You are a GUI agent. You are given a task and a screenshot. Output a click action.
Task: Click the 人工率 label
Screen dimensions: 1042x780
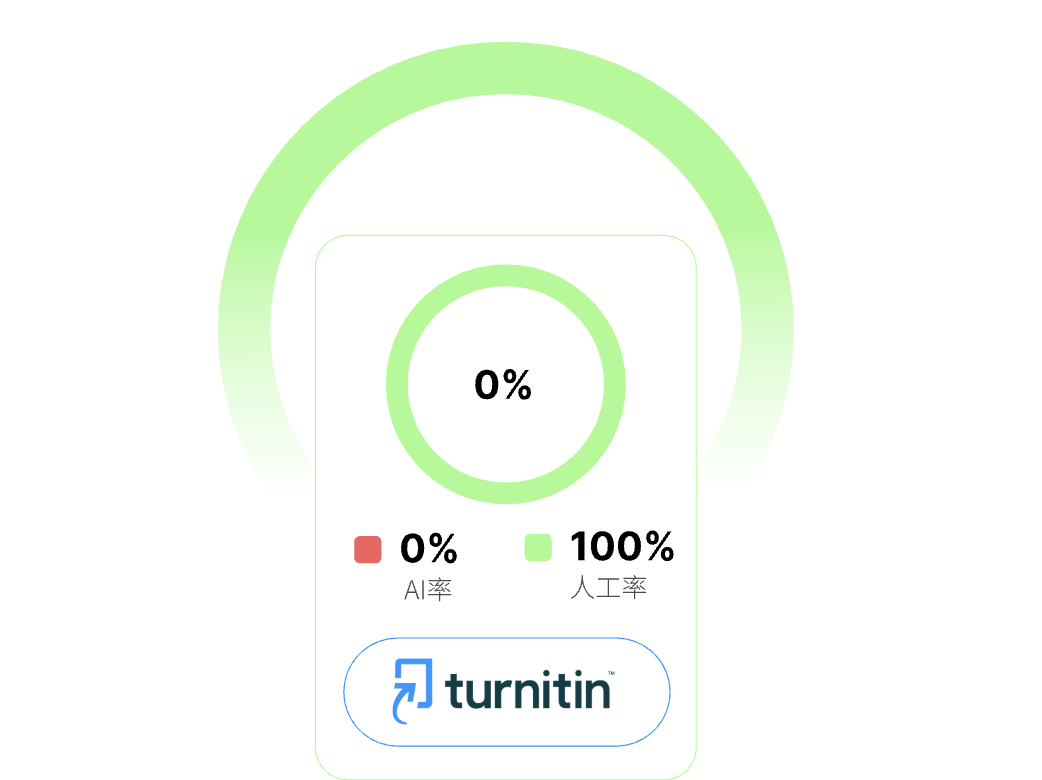608,588
